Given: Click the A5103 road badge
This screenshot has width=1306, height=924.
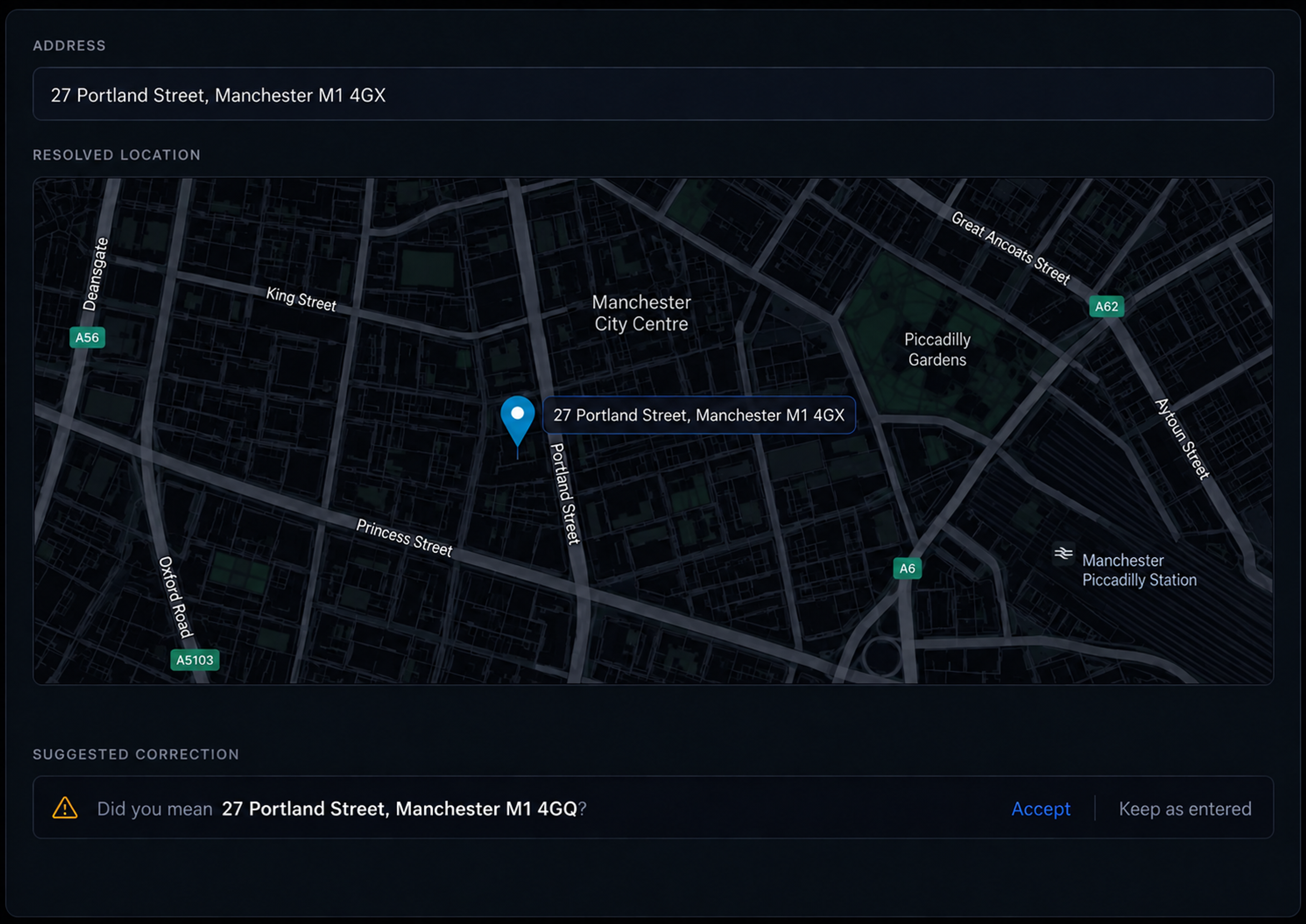Looking at the screenshot, I should [x=195, y=660].
